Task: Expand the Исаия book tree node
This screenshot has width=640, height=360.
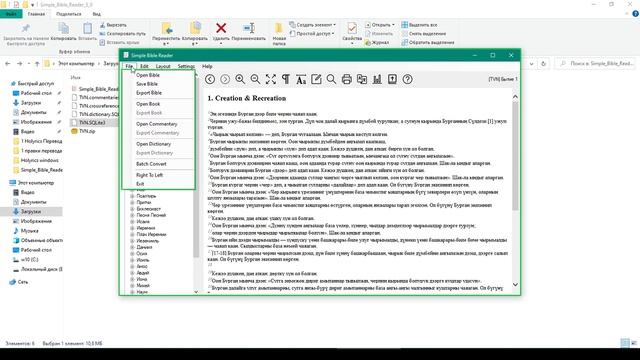Action: click(132, 222)
